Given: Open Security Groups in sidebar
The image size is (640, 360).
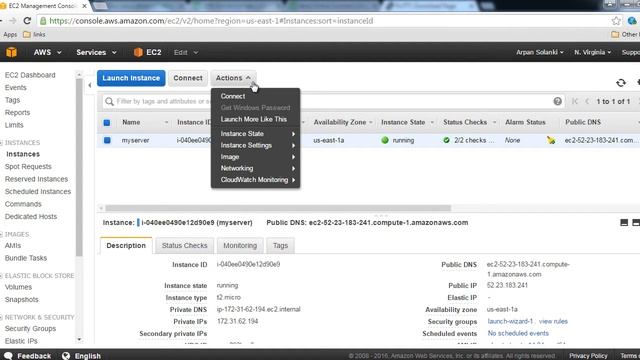Looking at the screenshot, I should (x=31, y=329).
